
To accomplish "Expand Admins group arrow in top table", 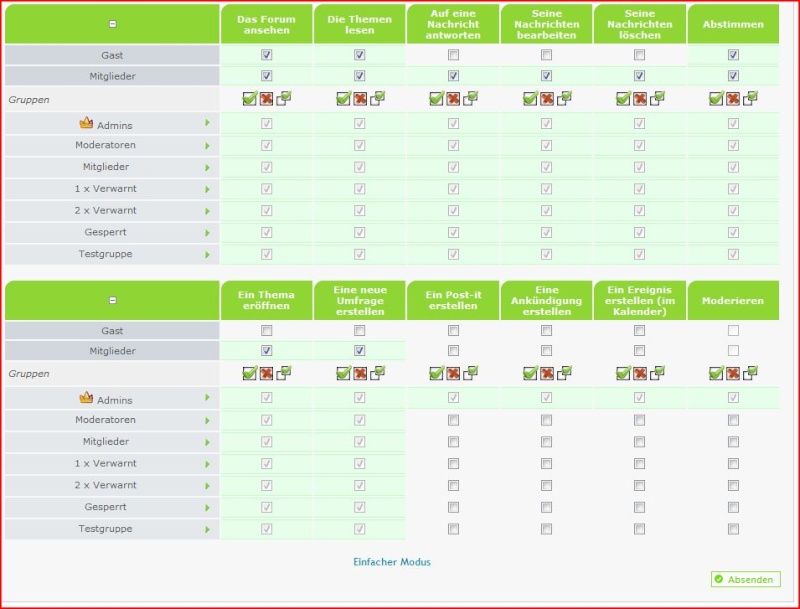I will tap(207, 123).
